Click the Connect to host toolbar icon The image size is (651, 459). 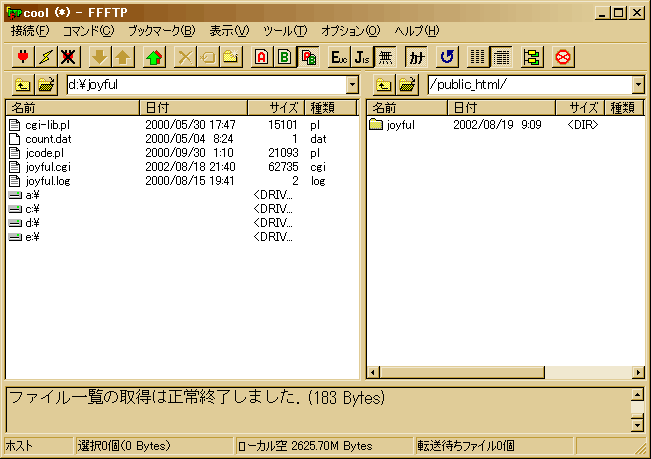click(x=19, y=57)
